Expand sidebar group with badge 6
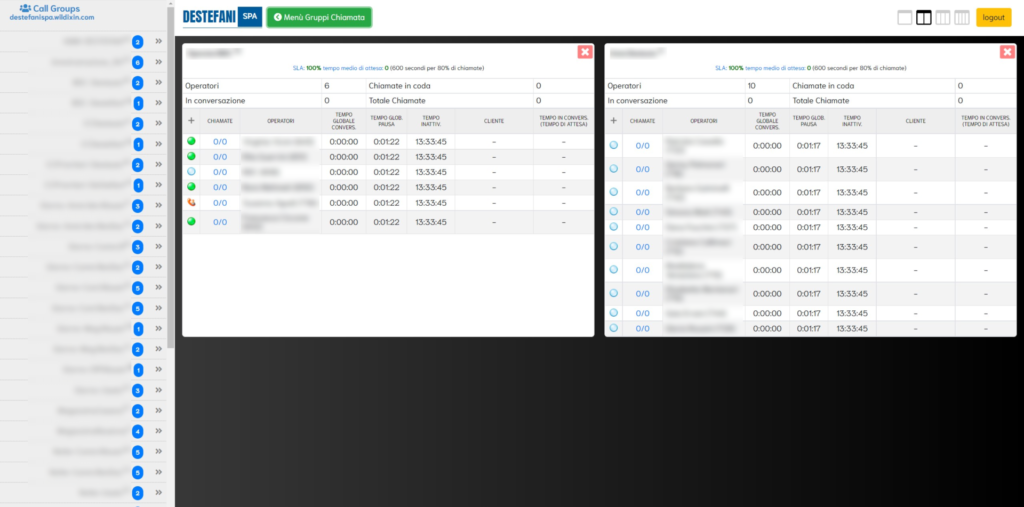The width and height of the screenshot is (1024, 507). [158, 62]
